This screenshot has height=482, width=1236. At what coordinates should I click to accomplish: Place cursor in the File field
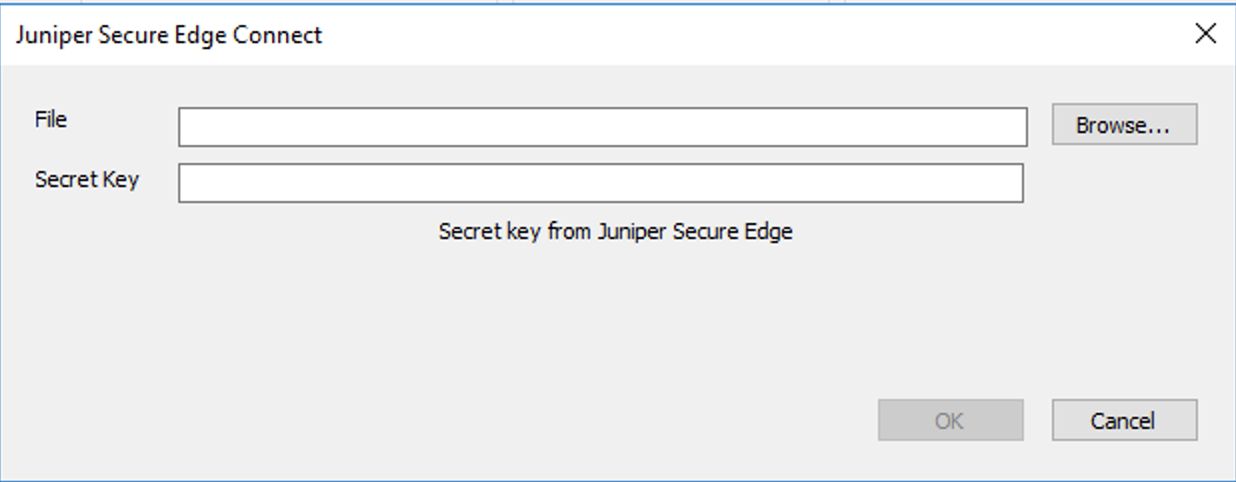[x=602, y=127]
